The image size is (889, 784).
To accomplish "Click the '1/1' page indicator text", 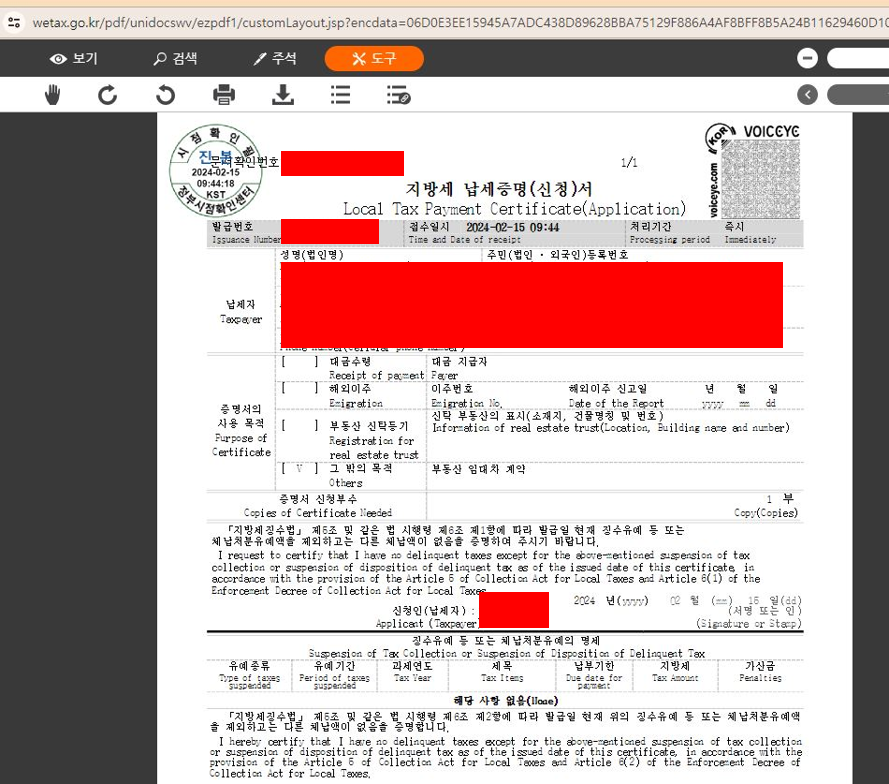I will point(629,163).
